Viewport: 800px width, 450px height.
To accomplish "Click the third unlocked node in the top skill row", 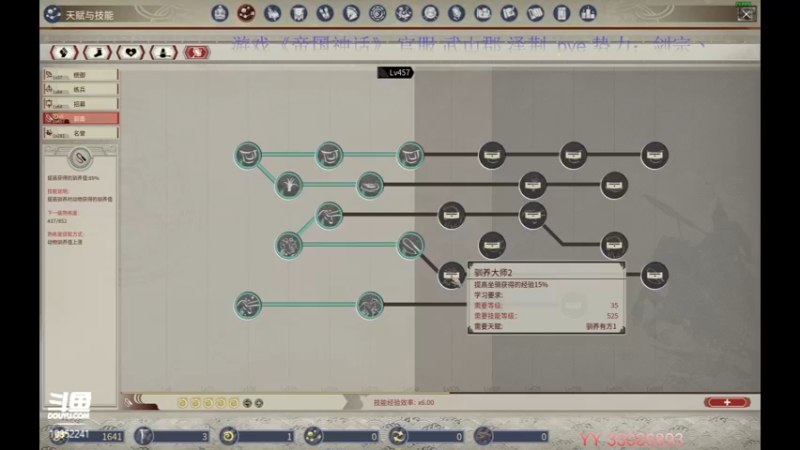I will coord(410,155).
